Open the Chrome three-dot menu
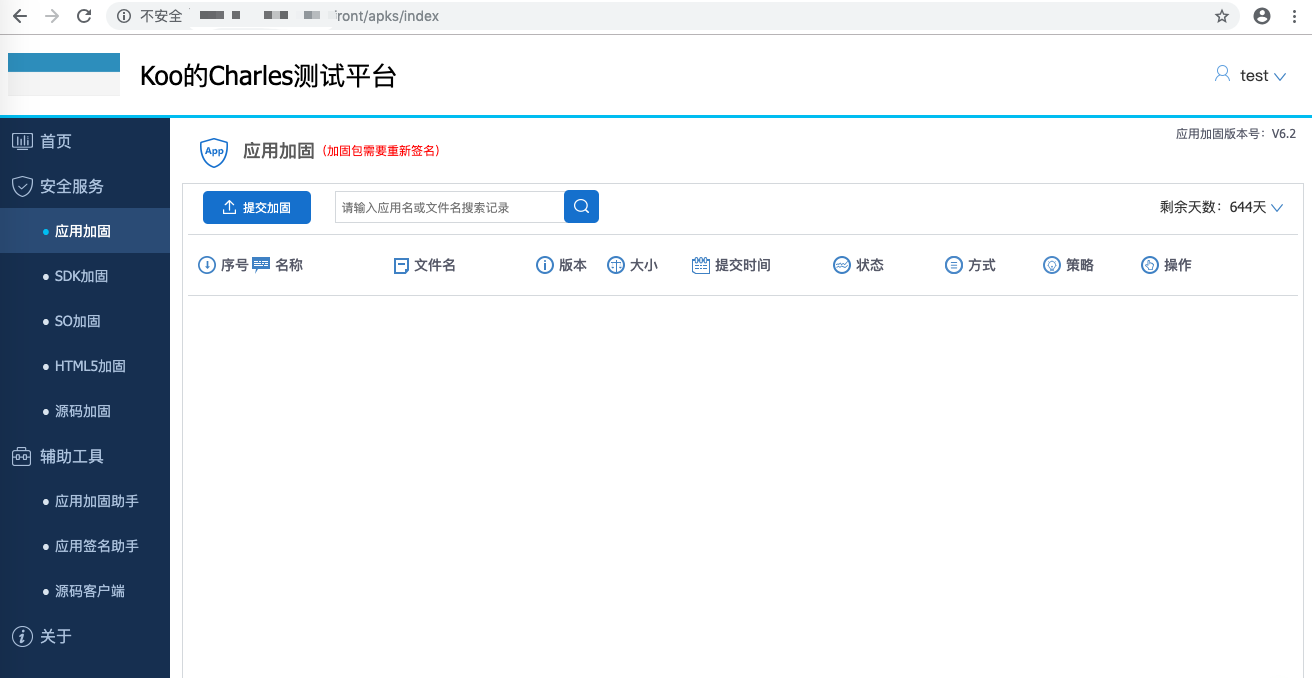 pyautogui.click(x=1293, y=16)
